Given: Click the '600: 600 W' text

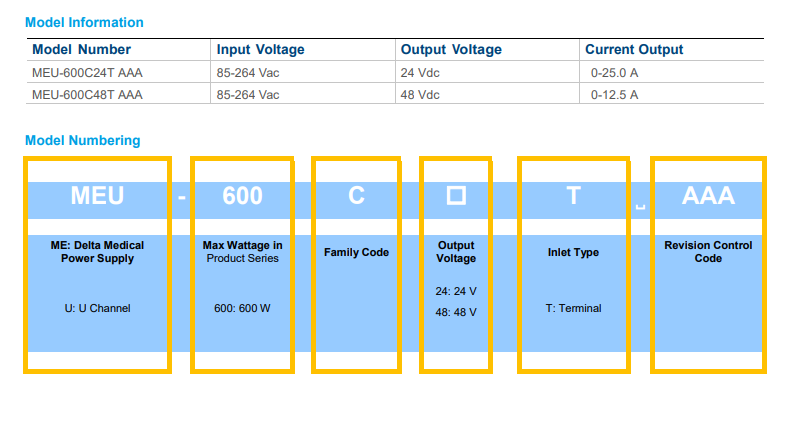Looking at the screenshot, I should coord(242,308).
